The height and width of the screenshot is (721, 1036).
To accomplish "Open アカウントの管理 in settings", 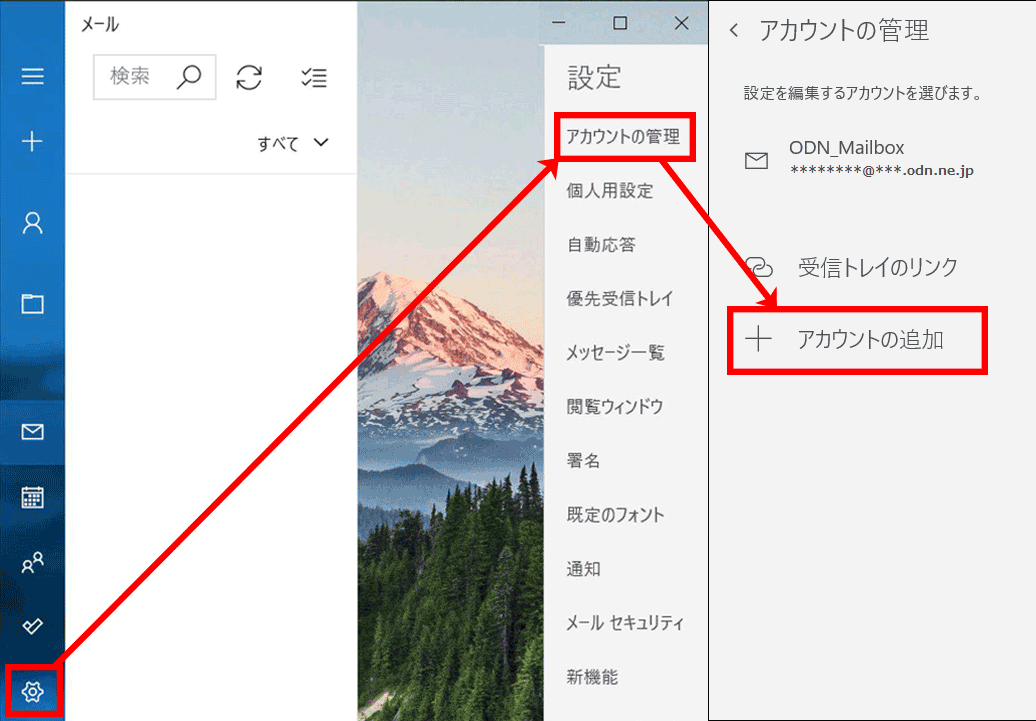I will 623,137.
